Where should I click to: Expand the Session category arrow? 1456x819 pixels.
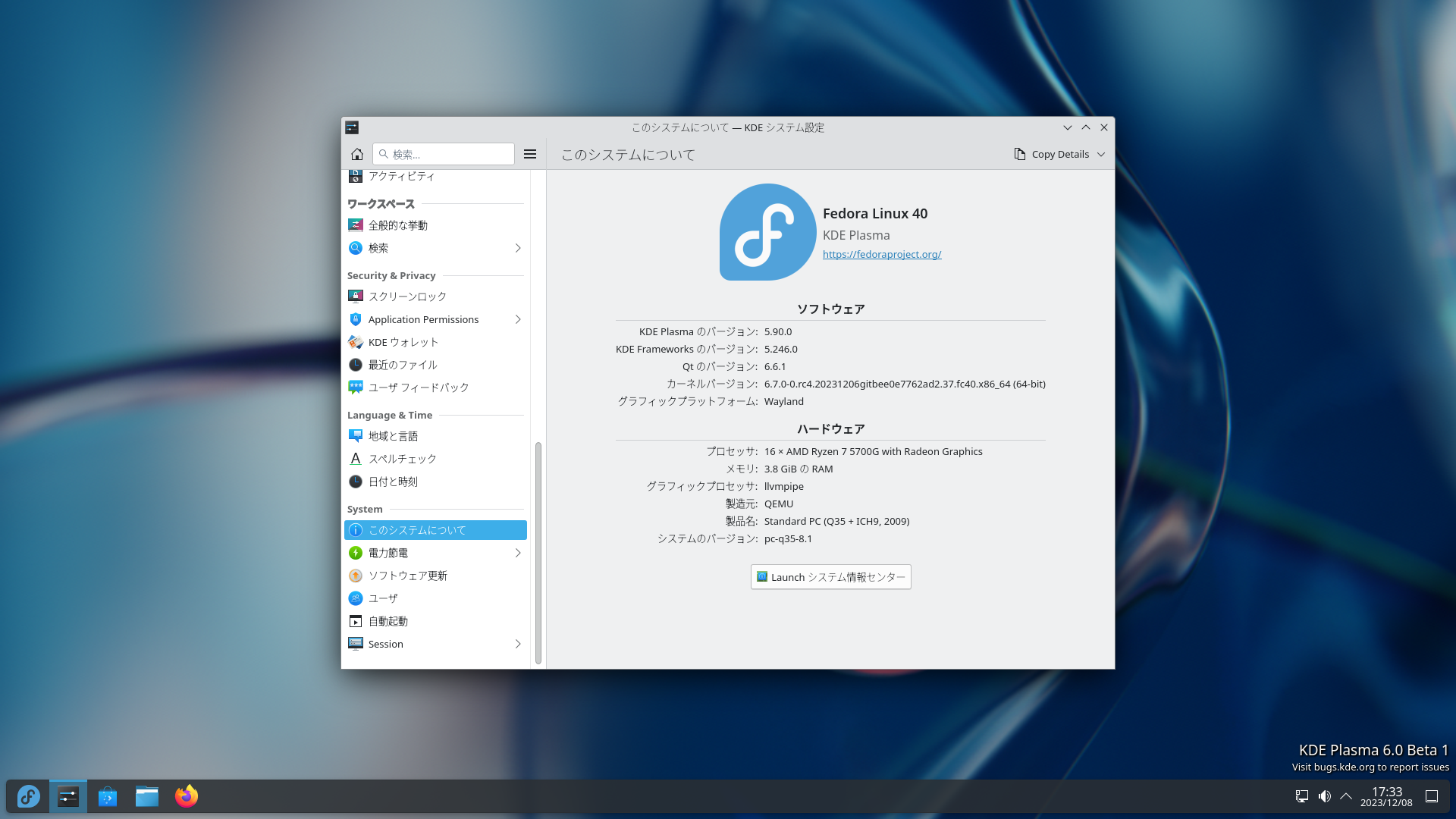(518, 644)
